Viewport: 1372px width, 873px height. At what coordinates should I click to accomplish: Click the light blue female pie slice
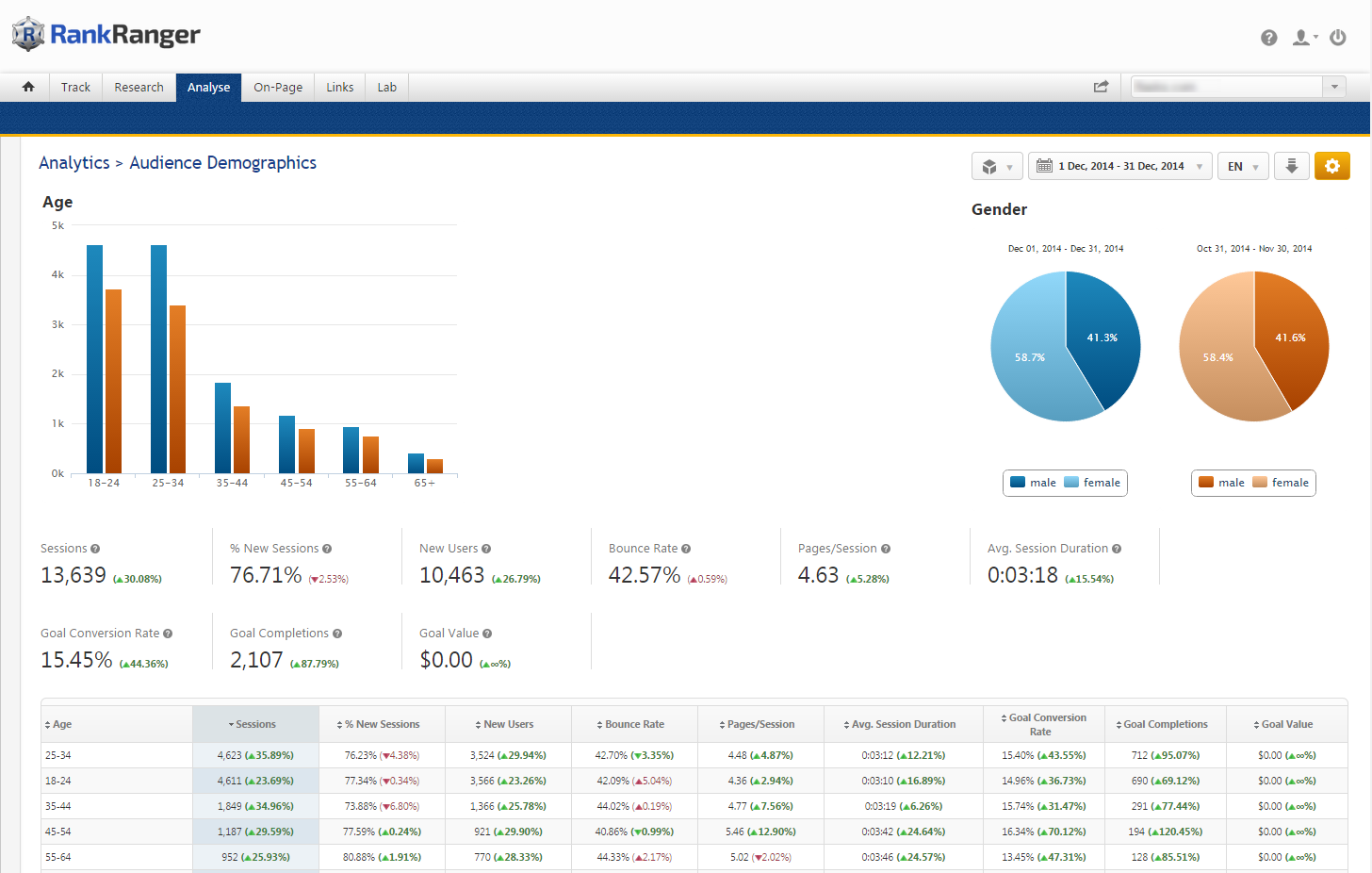click(x=1027, y=358)
